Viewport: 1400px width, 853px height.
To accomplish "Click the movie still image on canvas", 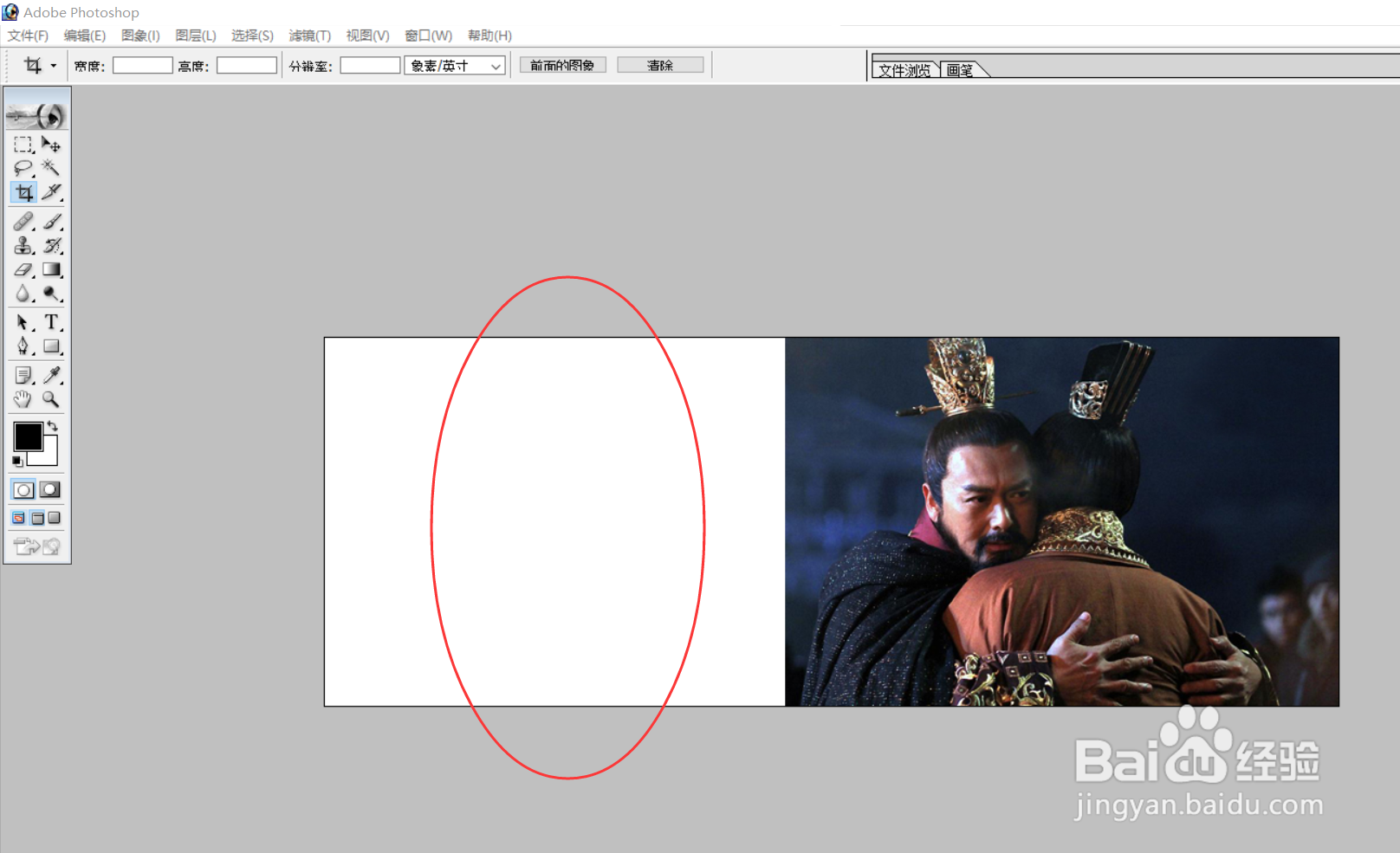I will (1062, 521).
